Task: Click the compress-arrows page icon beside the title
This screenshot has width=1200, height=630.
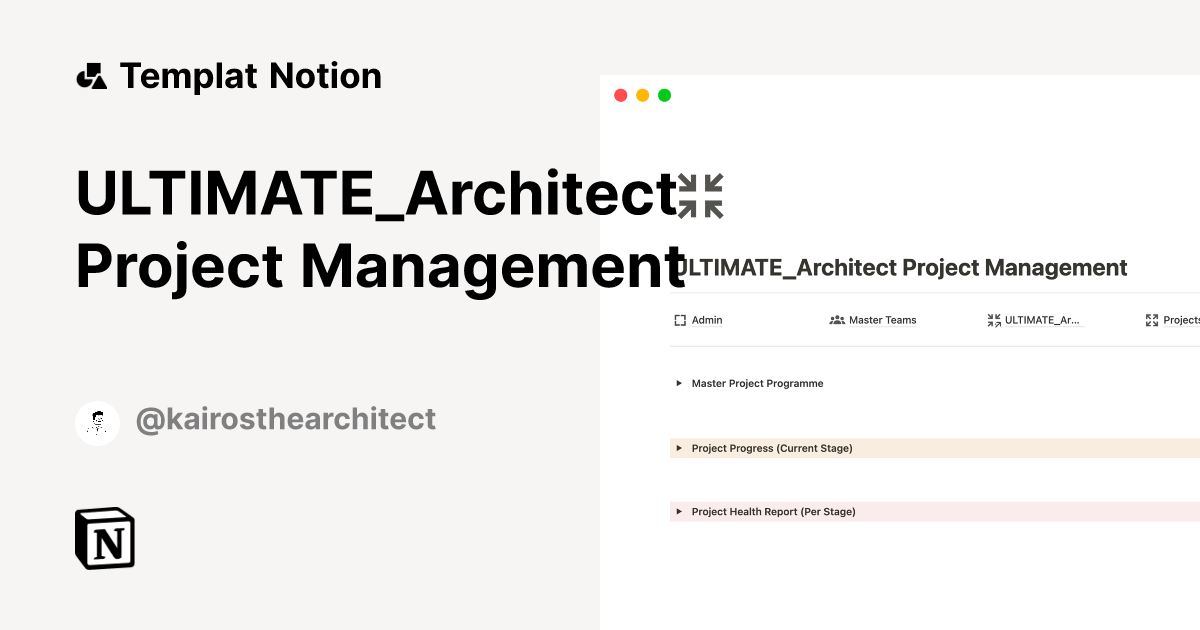Action: pos(702,195)
